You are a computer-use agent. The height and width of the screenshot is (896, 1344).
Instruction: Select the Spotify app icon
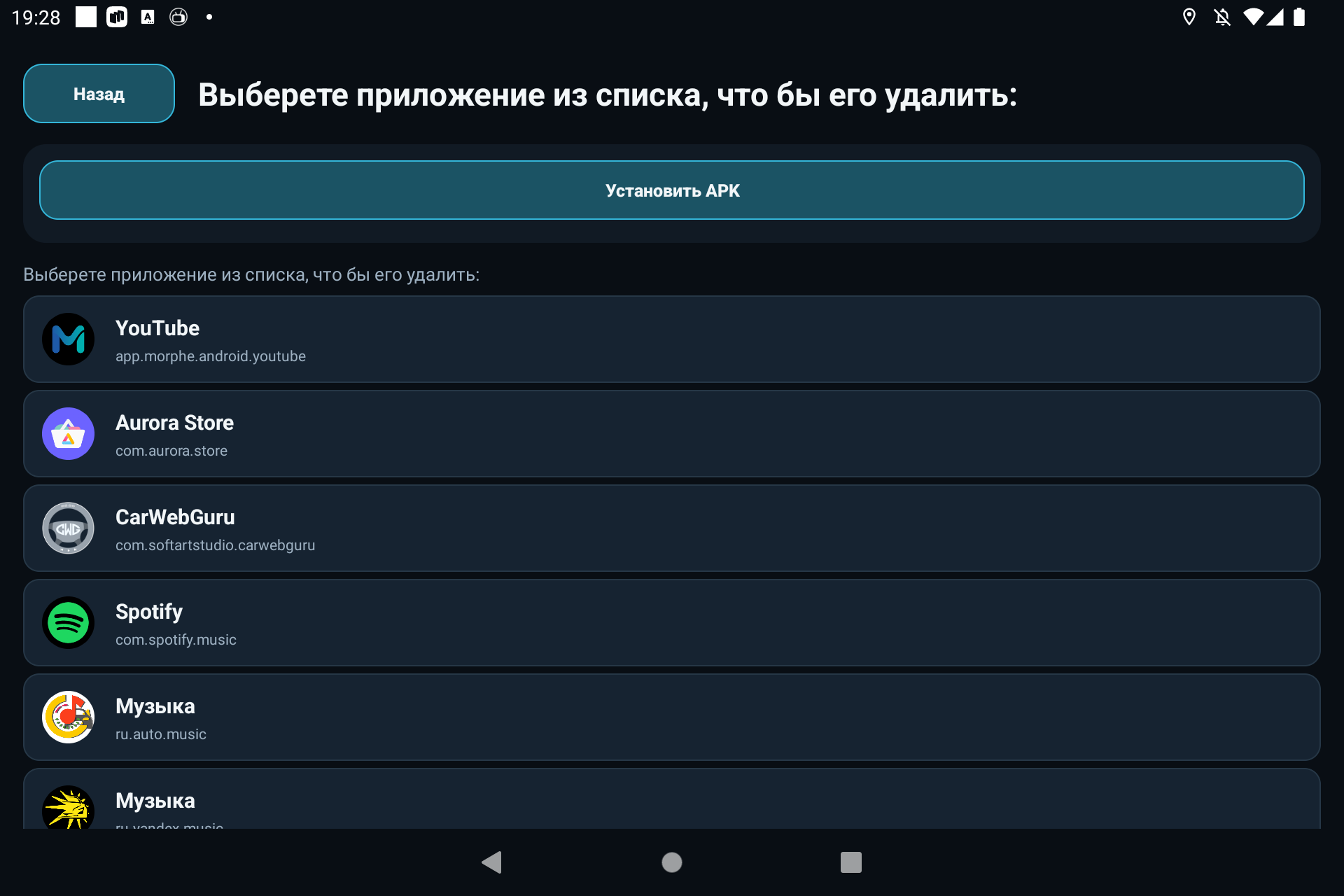[68, 623]
